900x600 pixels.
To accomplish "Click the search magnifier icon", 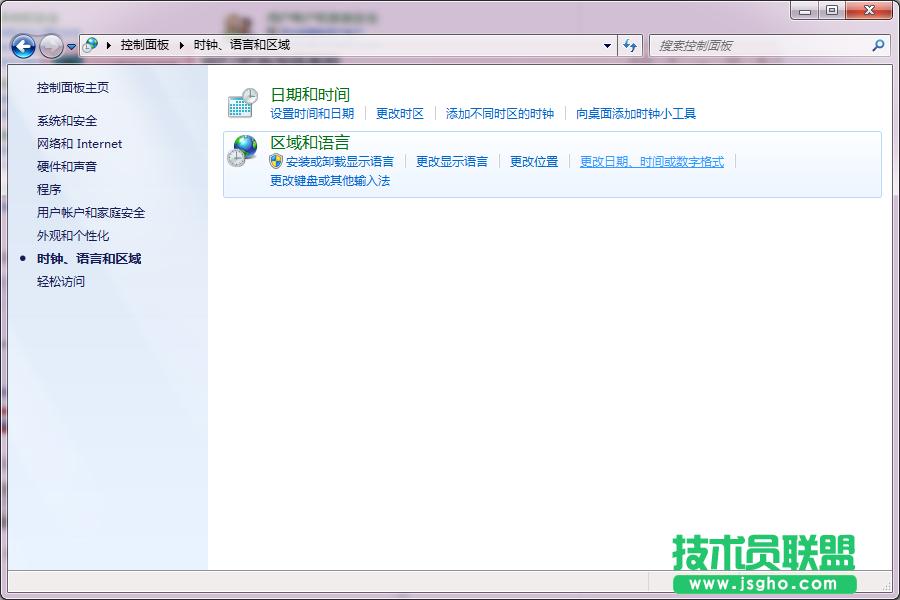I will [x=876, y=46].
